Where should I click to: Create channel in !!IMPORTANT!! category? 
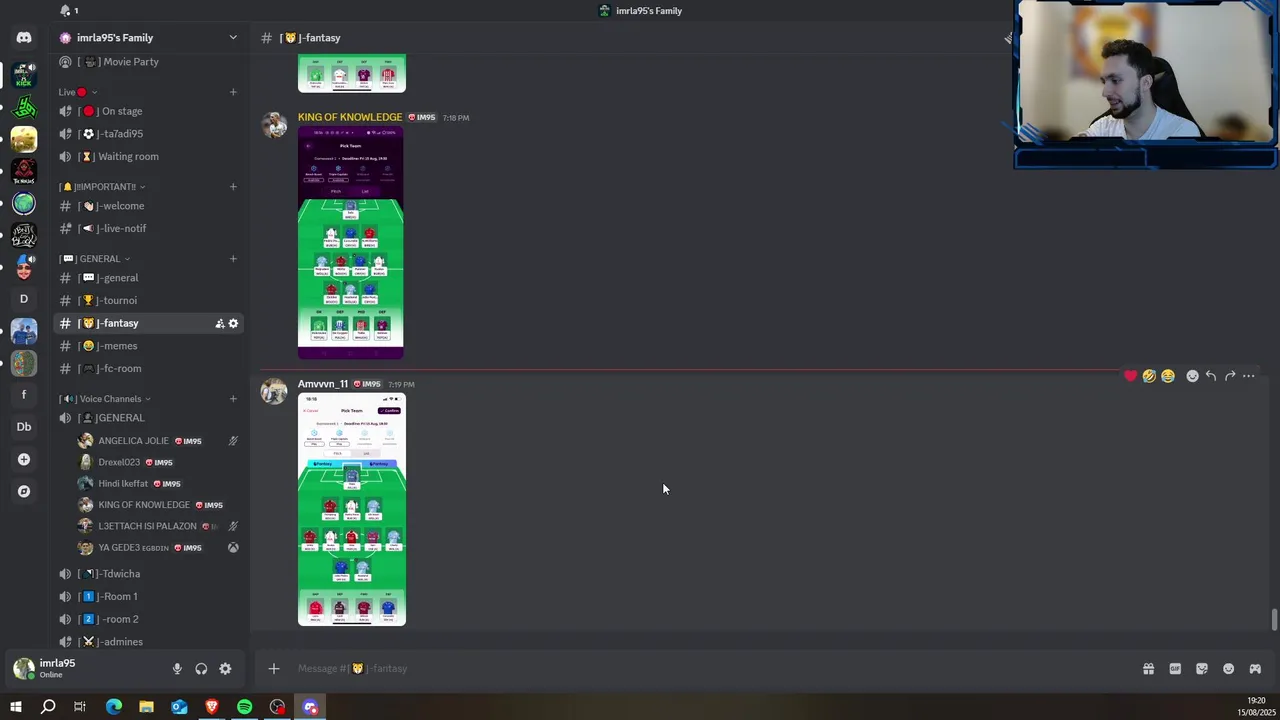(x=233, y=187)
